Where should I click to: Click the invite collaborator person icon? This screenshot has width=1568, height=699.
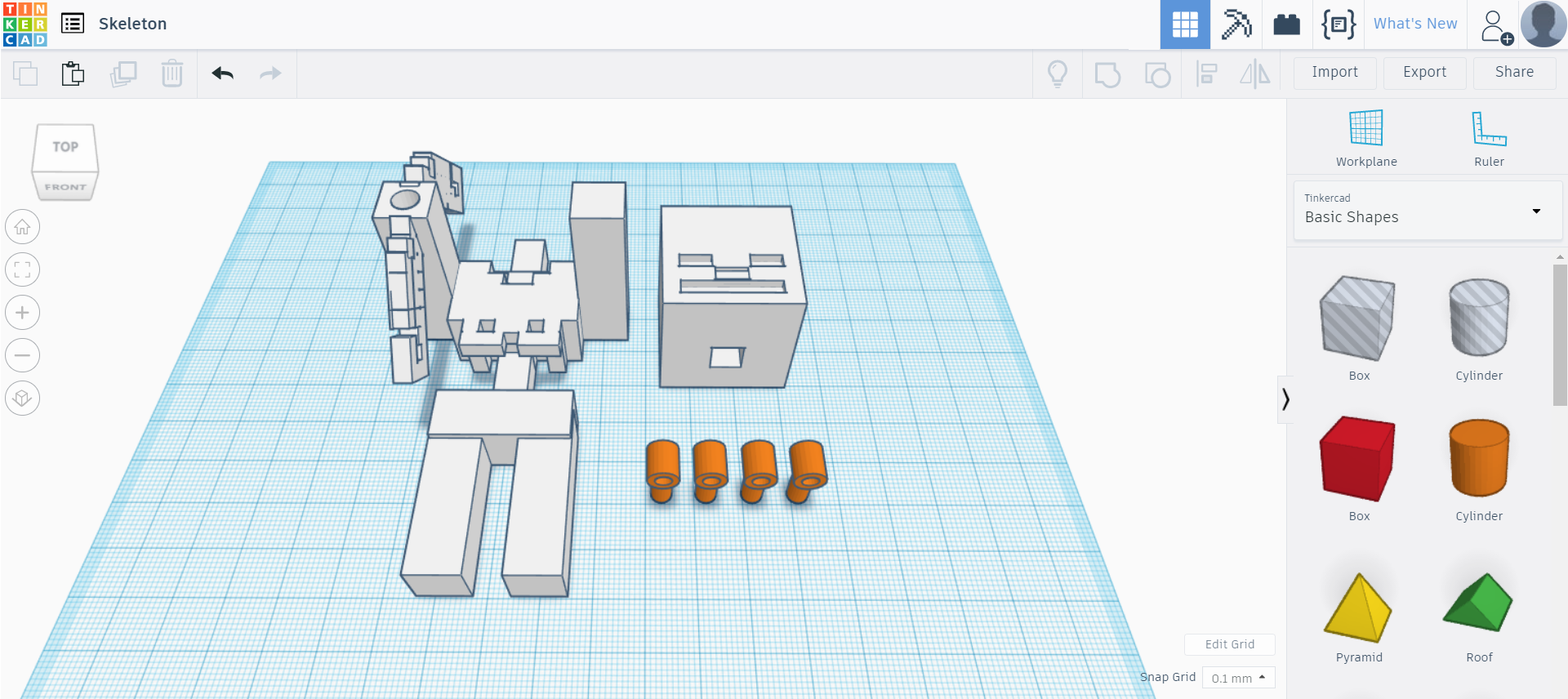pos(1497,26)
